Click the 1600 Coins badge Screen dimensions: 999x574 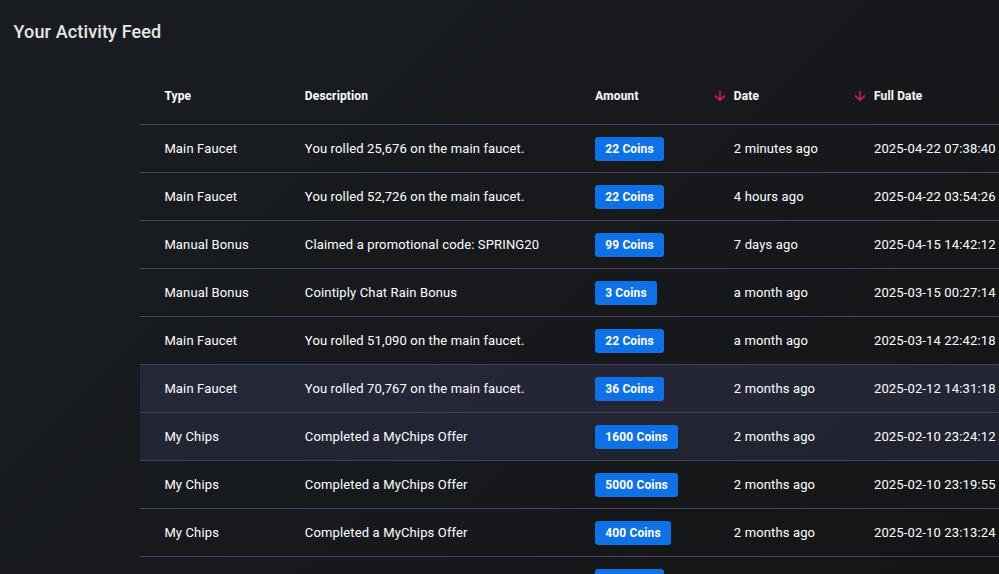(636, 437)
